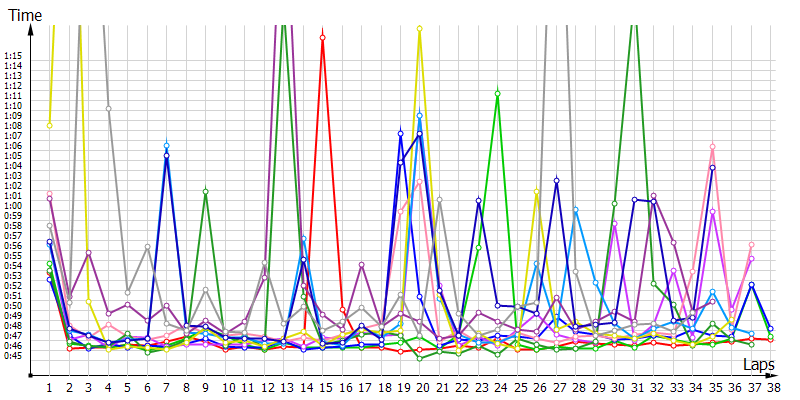Select the dark blue peak at lap 27
The height and width of the screenshot is (400, 800).
pyautogui.click(x=556, y=180)
